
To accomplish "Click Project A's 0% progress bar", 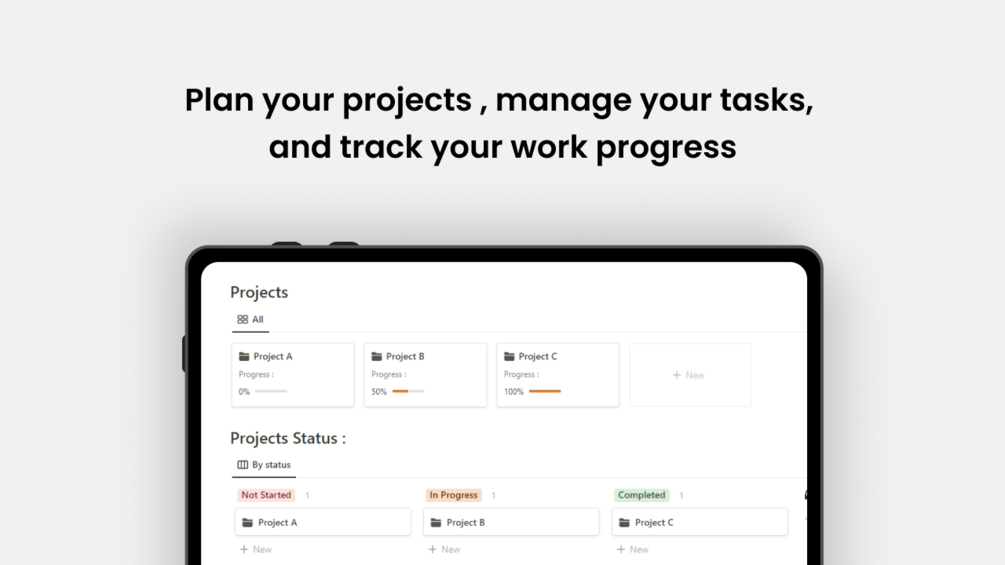I will tap(271, 391).
